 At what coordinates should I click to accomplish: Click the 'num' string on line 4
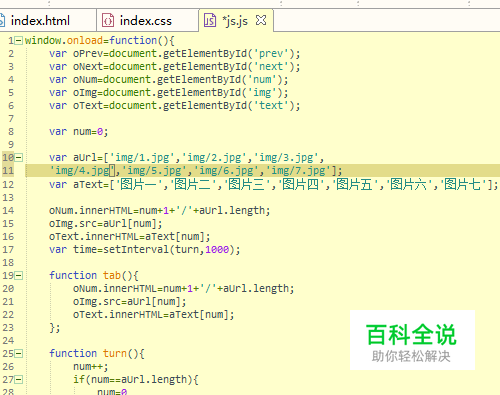(x=262, y=80)
